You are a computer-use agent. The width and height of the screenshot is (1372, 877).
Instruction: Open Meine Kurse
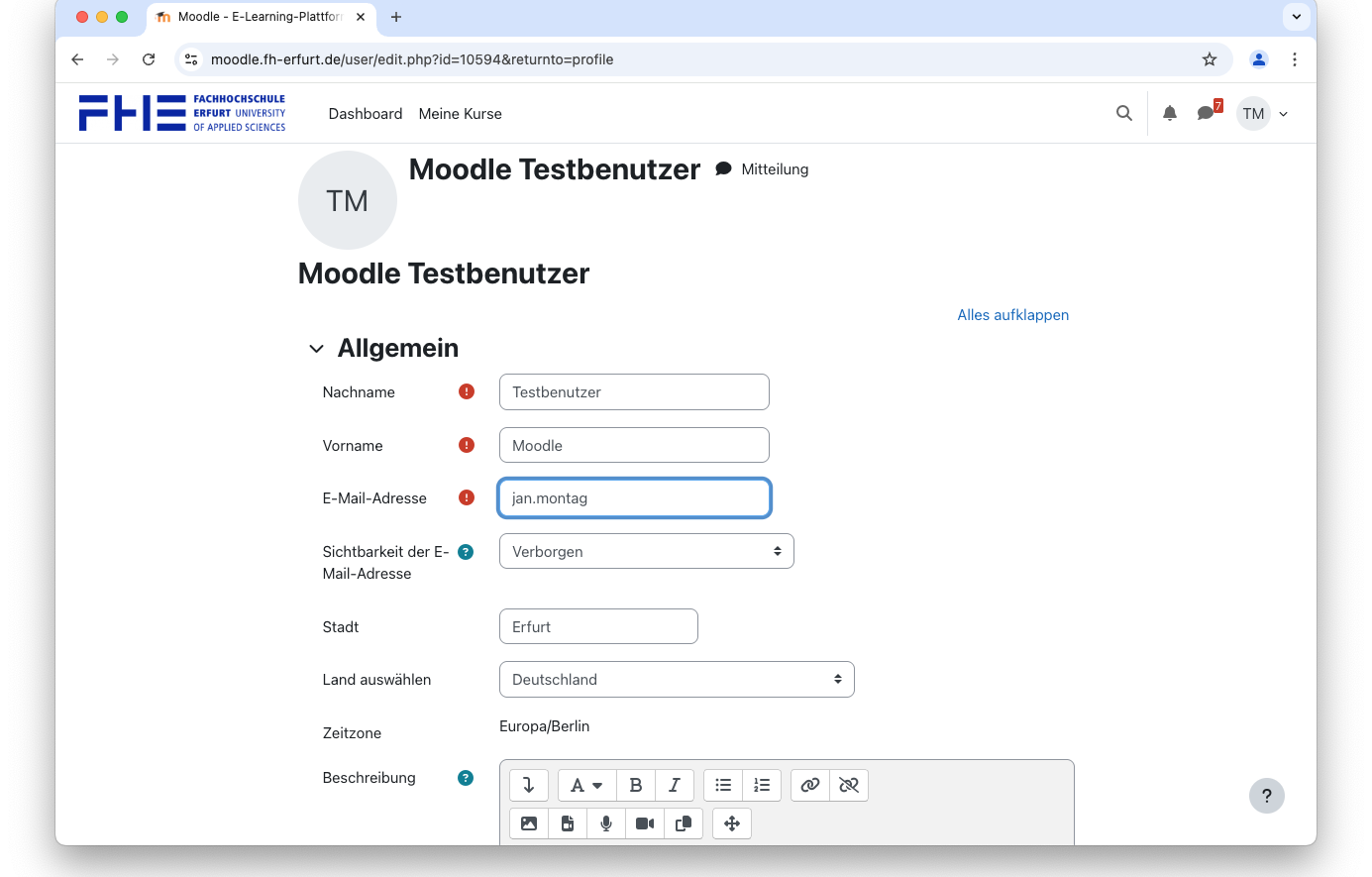click(x=460, y=114)
